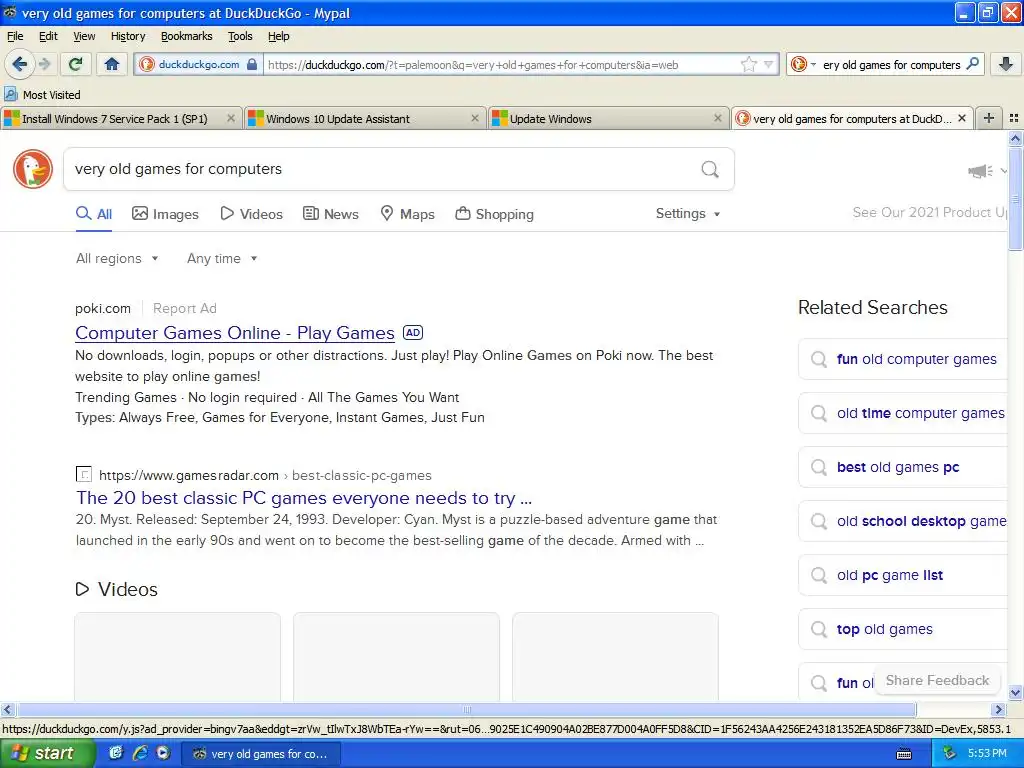Image resolution: width=1024 pixels, height=768 pixels.
Task: Click the horizontal scrollbar right arrow
Action: (x=998, y=709)
